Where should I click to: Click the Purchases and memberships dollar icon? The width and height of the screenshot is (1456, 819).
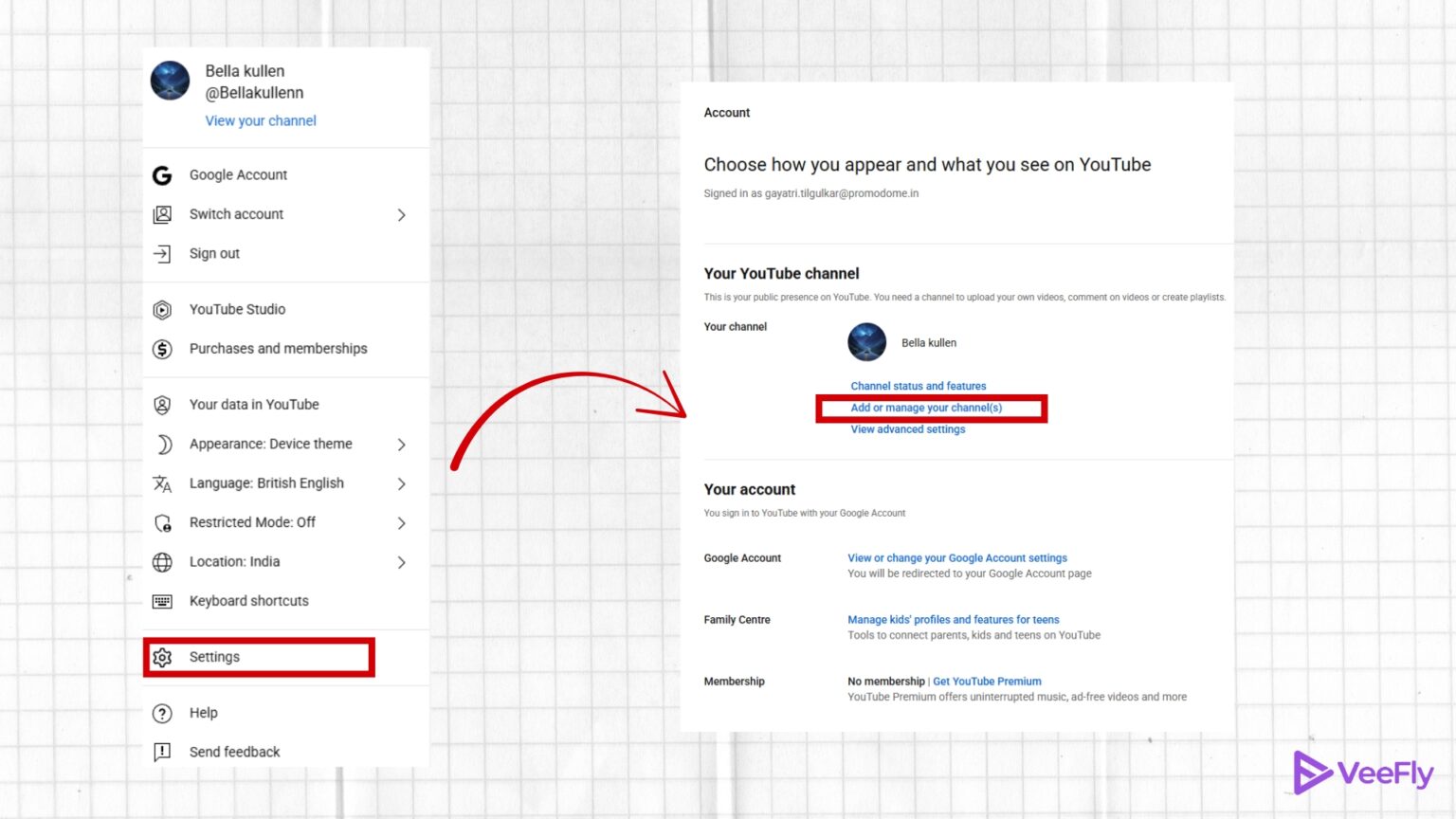point(162,349)
